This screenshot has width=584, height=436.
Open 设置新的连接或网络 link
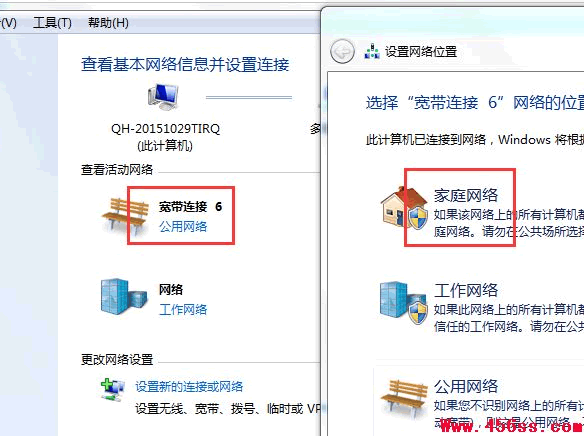(x=189, y=386)
